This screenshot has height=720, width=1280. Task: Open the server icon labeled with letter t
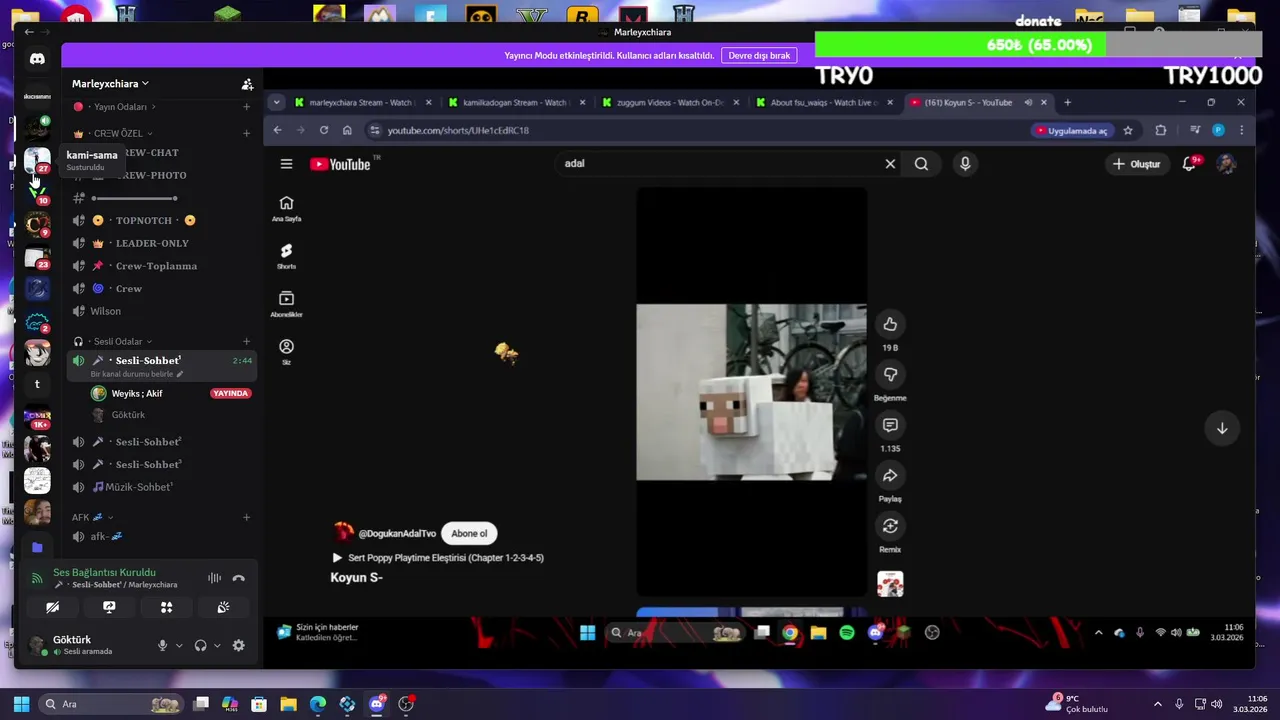[x=37, y=384]
